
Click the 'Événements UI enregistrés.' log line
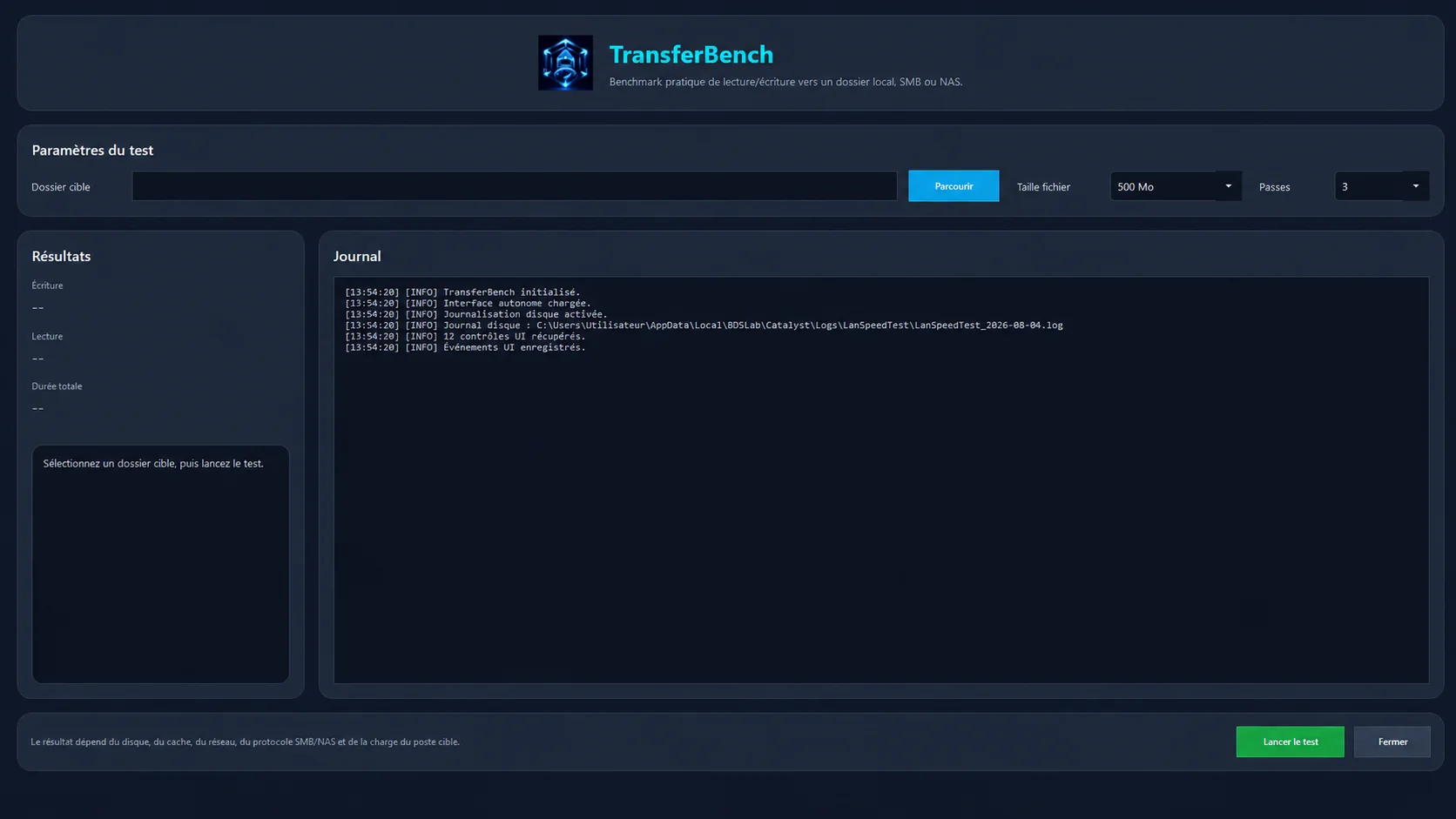(465, 347)
